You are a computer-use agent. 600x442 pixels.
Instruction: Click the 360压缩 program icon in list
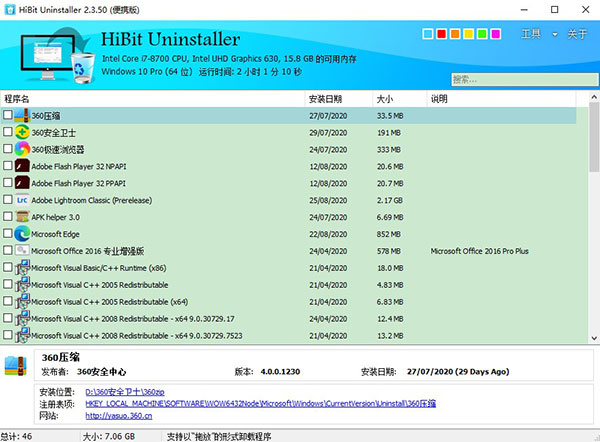(22, 116)
